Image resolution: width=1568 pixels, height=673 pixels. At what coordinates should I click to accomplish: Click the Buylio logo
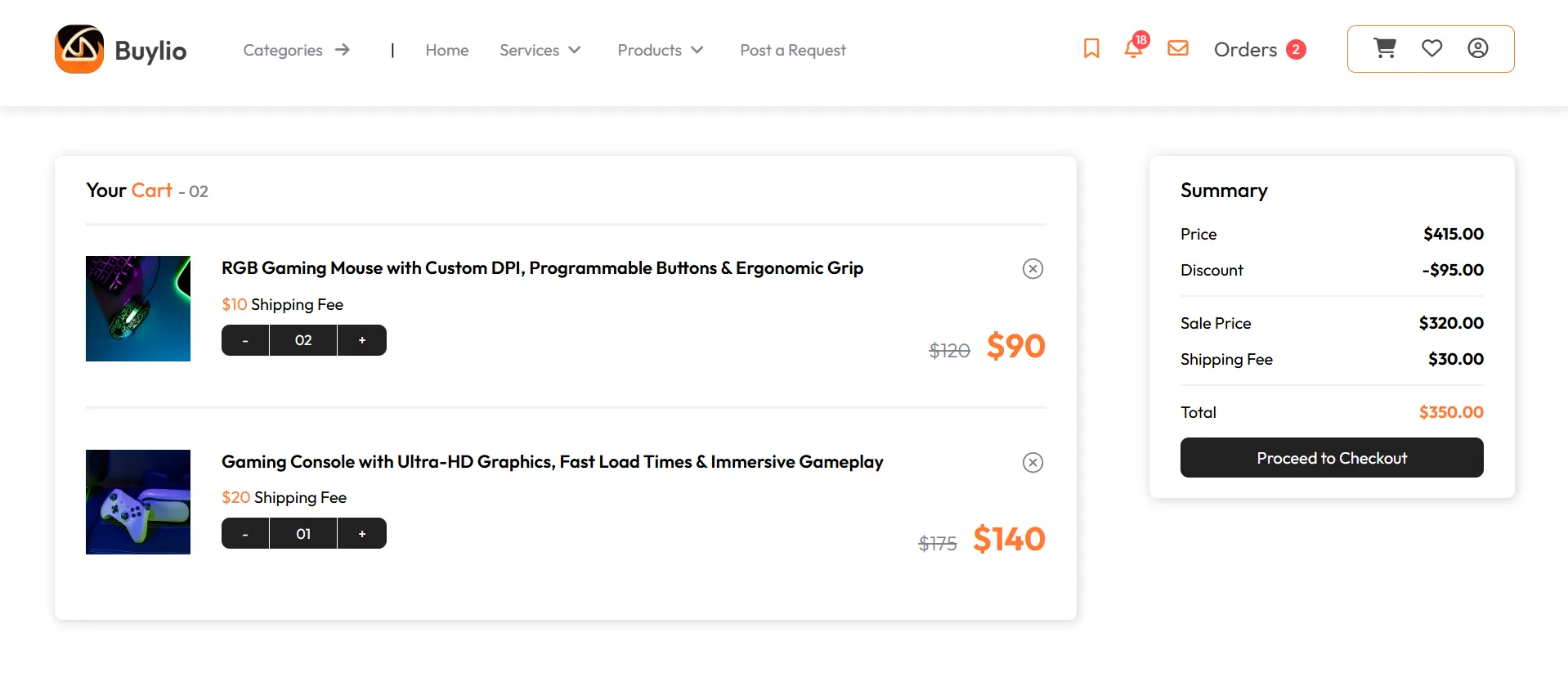121,49
